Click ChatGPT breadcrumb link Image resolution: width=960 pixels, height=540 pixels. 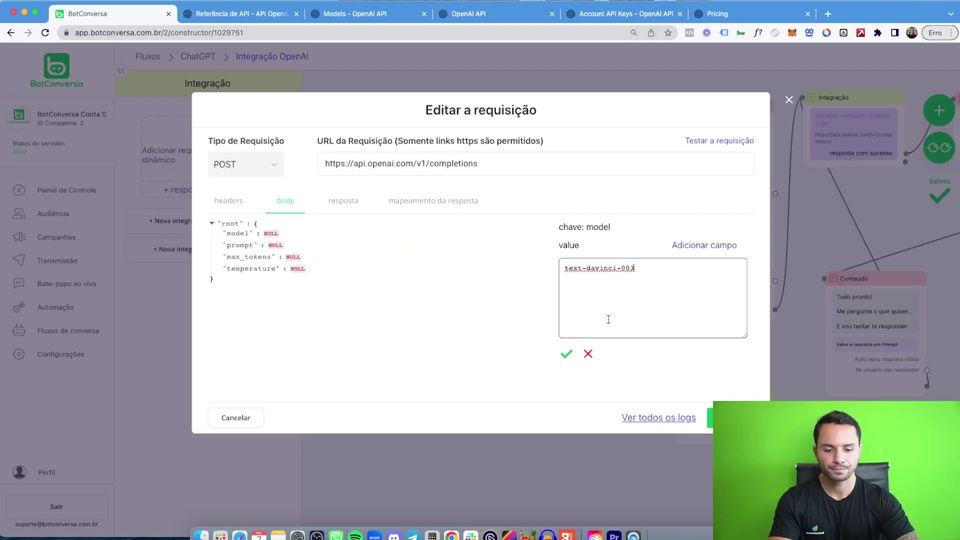coord(198,56)
